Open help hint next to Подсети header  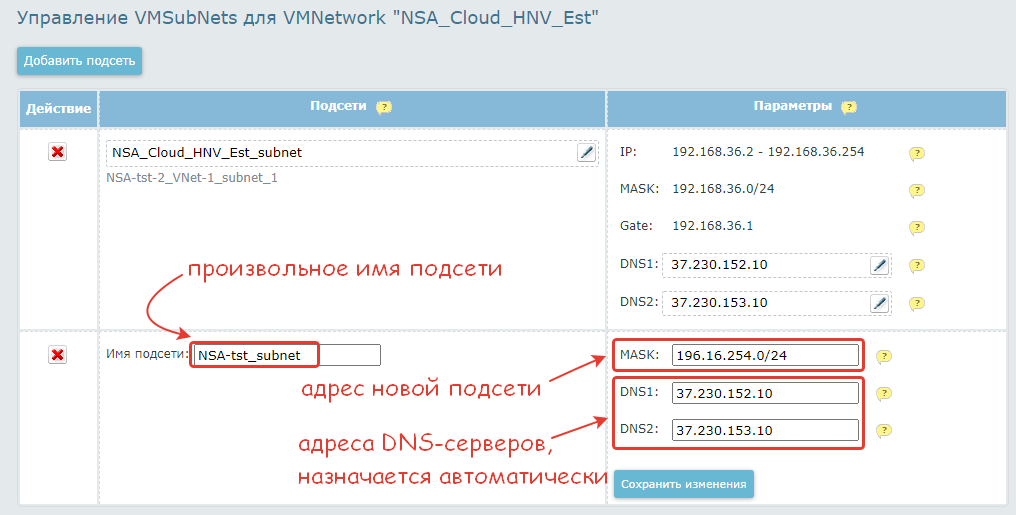(x=384, y=108)
